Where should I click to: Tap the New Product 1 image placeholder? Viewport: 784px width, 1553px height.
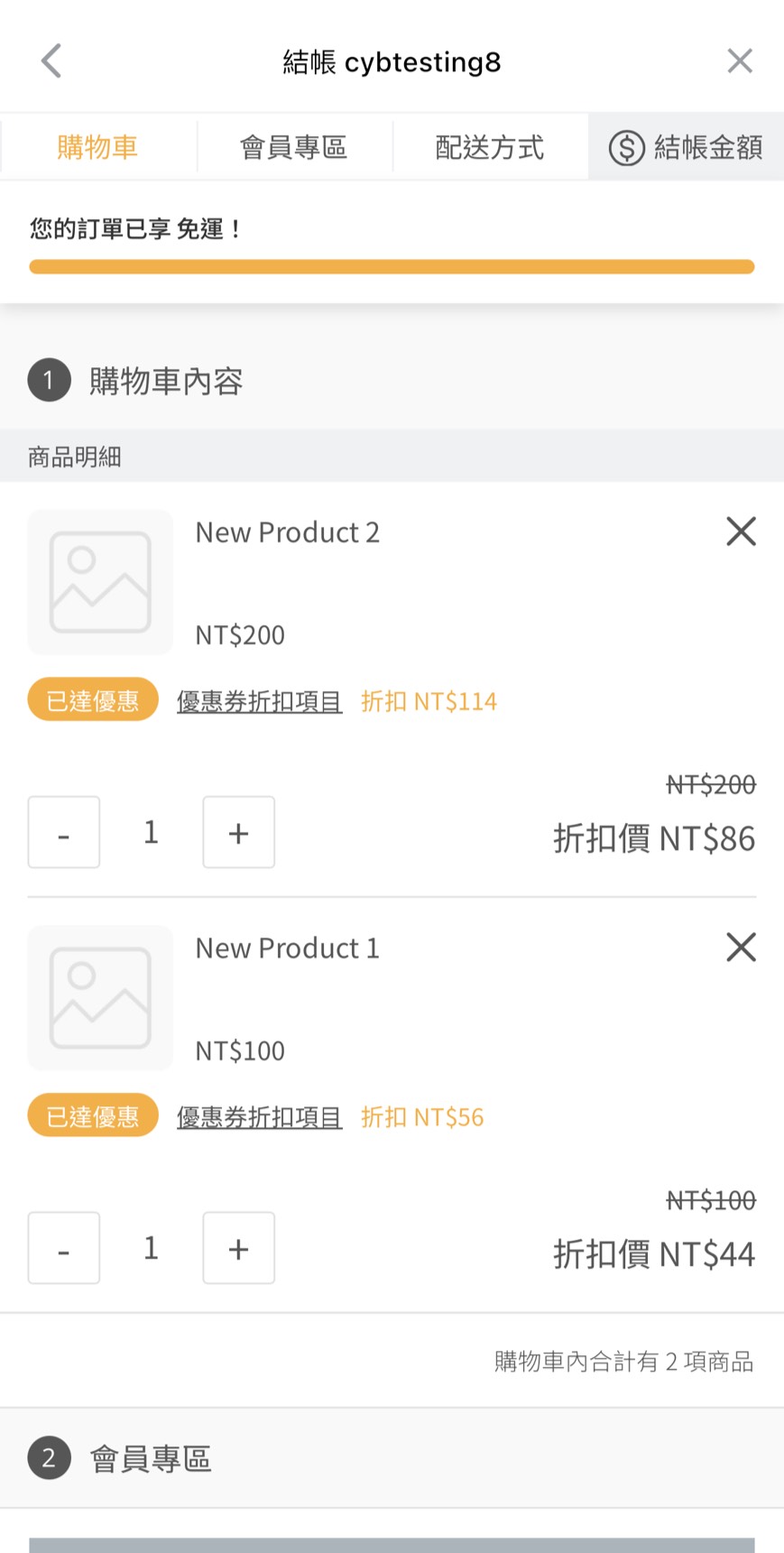(100, 998)
